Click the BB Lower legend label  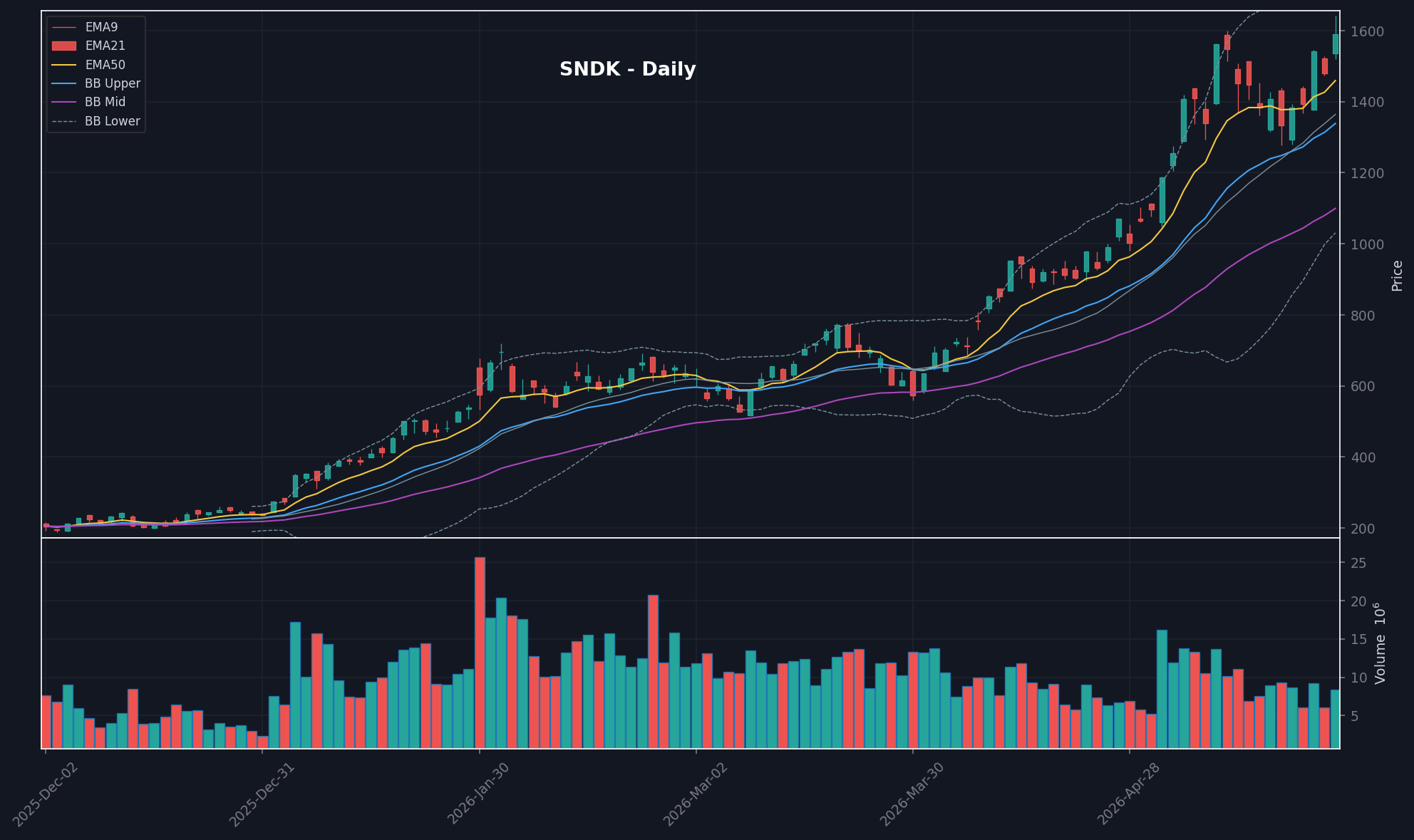113,121
